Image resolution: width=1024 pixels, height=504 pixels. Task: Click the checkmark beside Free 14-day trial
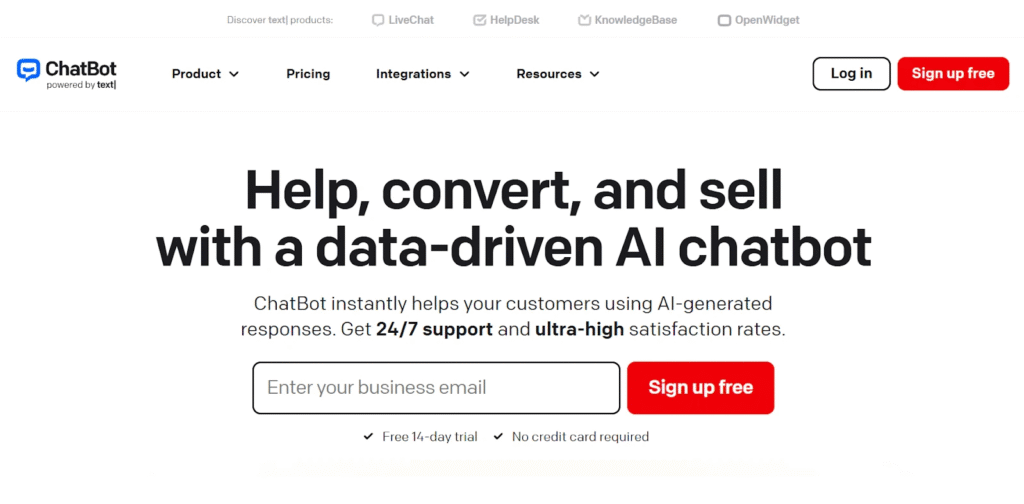(369, 437)
